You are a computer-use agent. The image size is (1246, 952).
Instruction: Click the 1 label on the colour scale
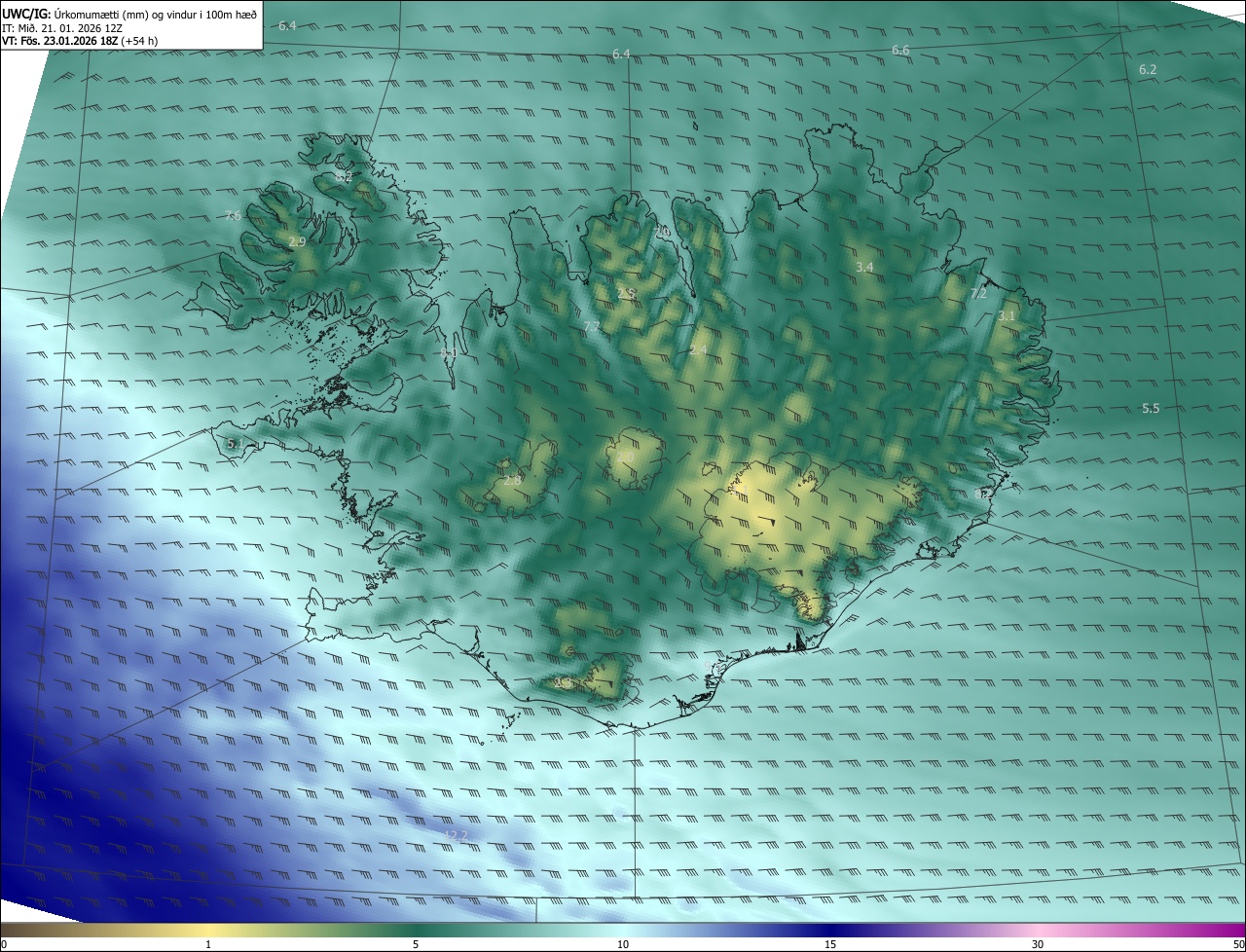[208, 944]
